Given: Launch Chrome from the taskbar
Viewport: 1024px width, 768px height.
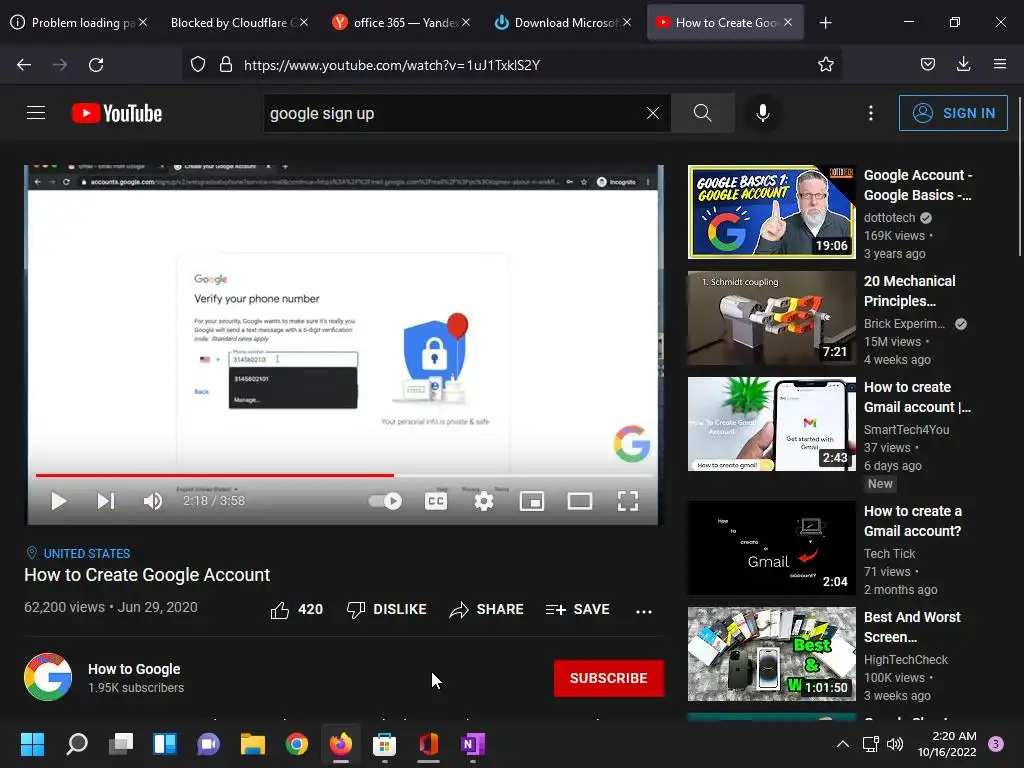Looking at the screenshot, I should coord(296,744).
